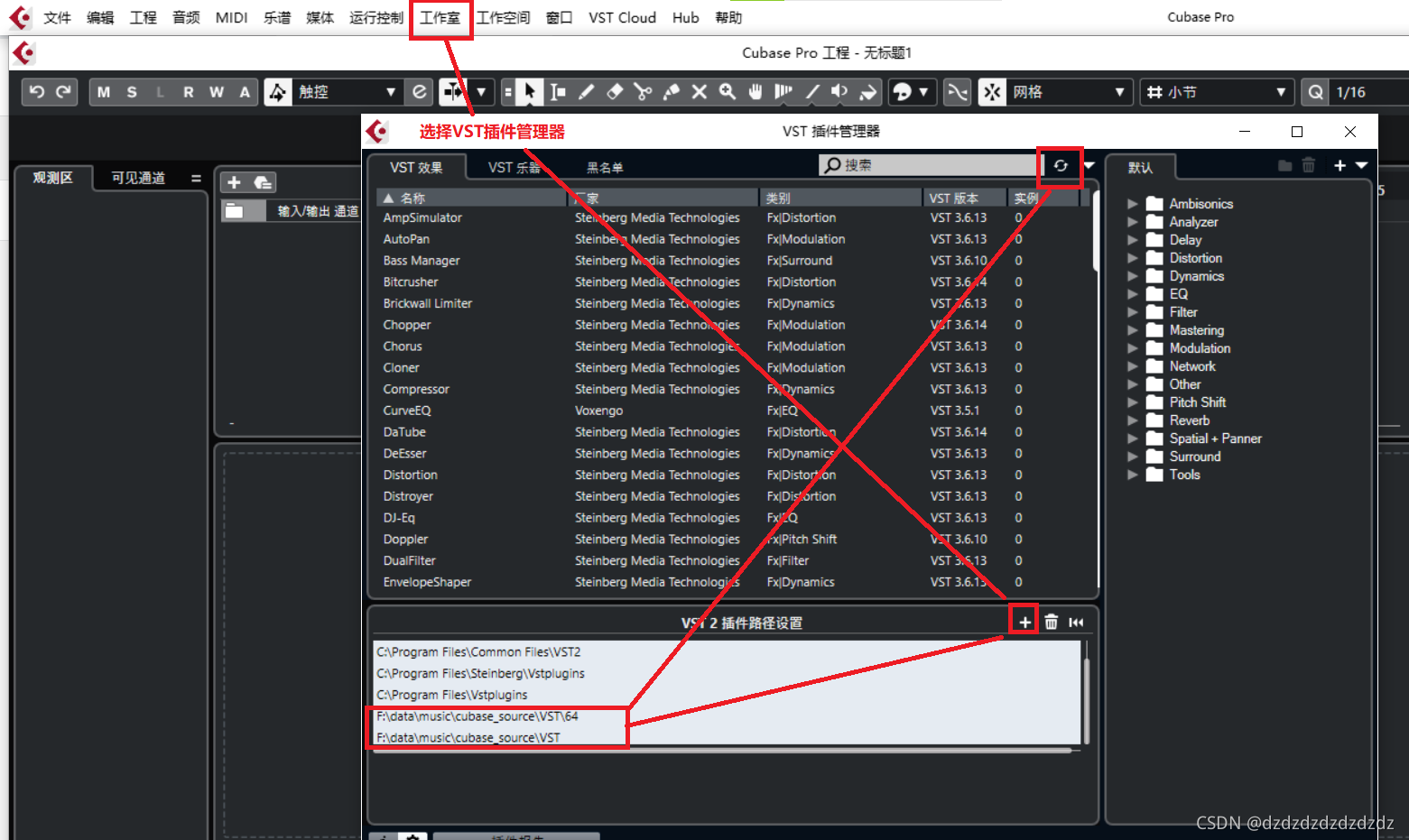Refresh the VST plugin list
Image resolution: width=1409 pixels, height=840 pixels.
click(x=1061, y=166)
